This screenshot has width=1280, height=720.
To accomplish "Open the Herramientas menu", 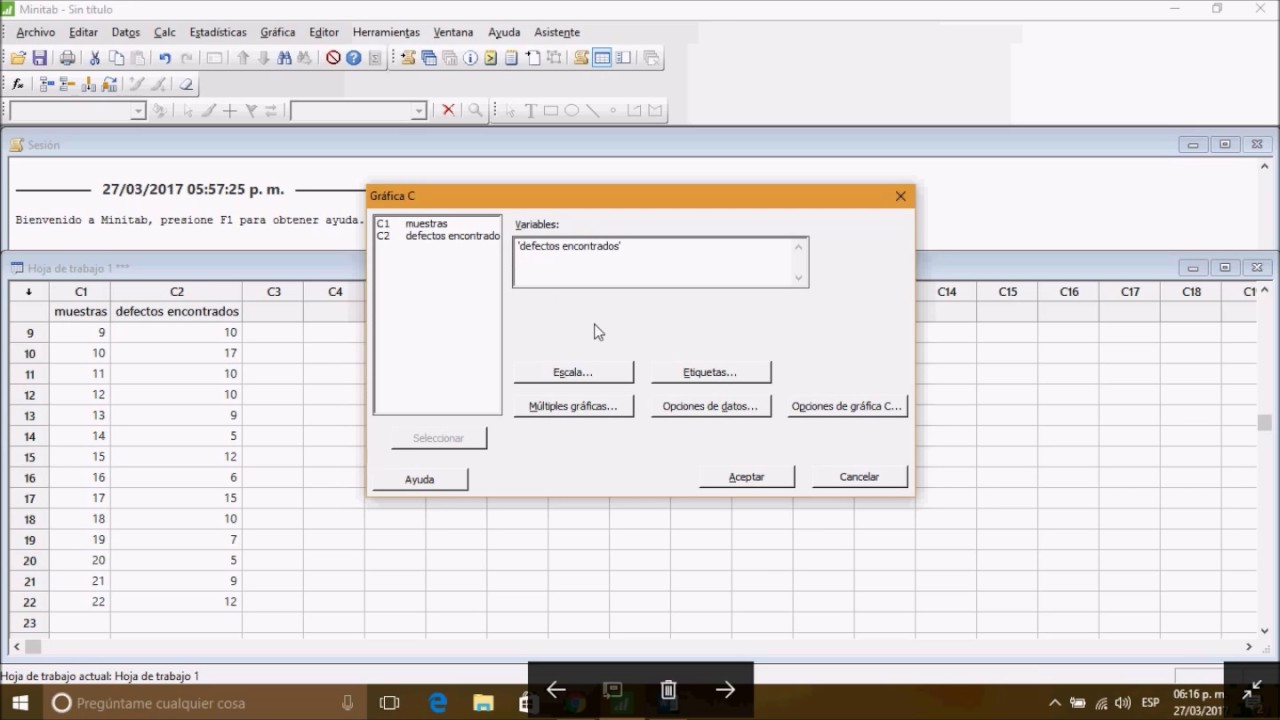I will 386,32.
